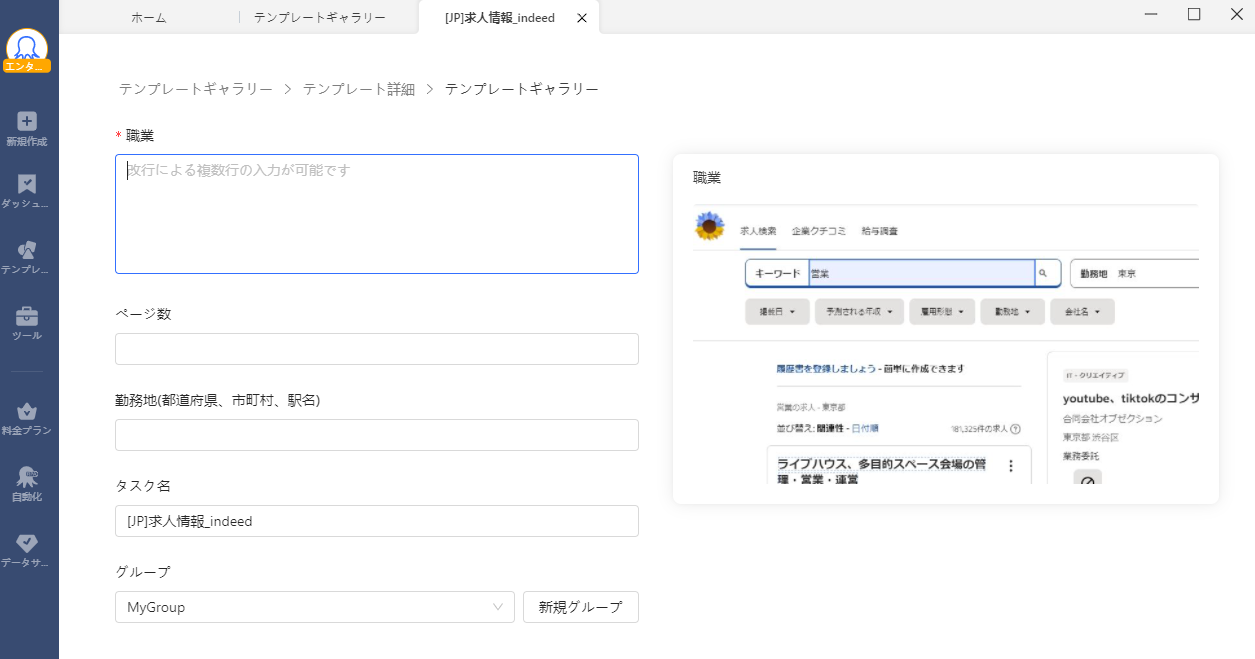The image size is (1255, 659).
Task: Open the 新規作成 sidebar icon
Action: (x=27, y=128)
